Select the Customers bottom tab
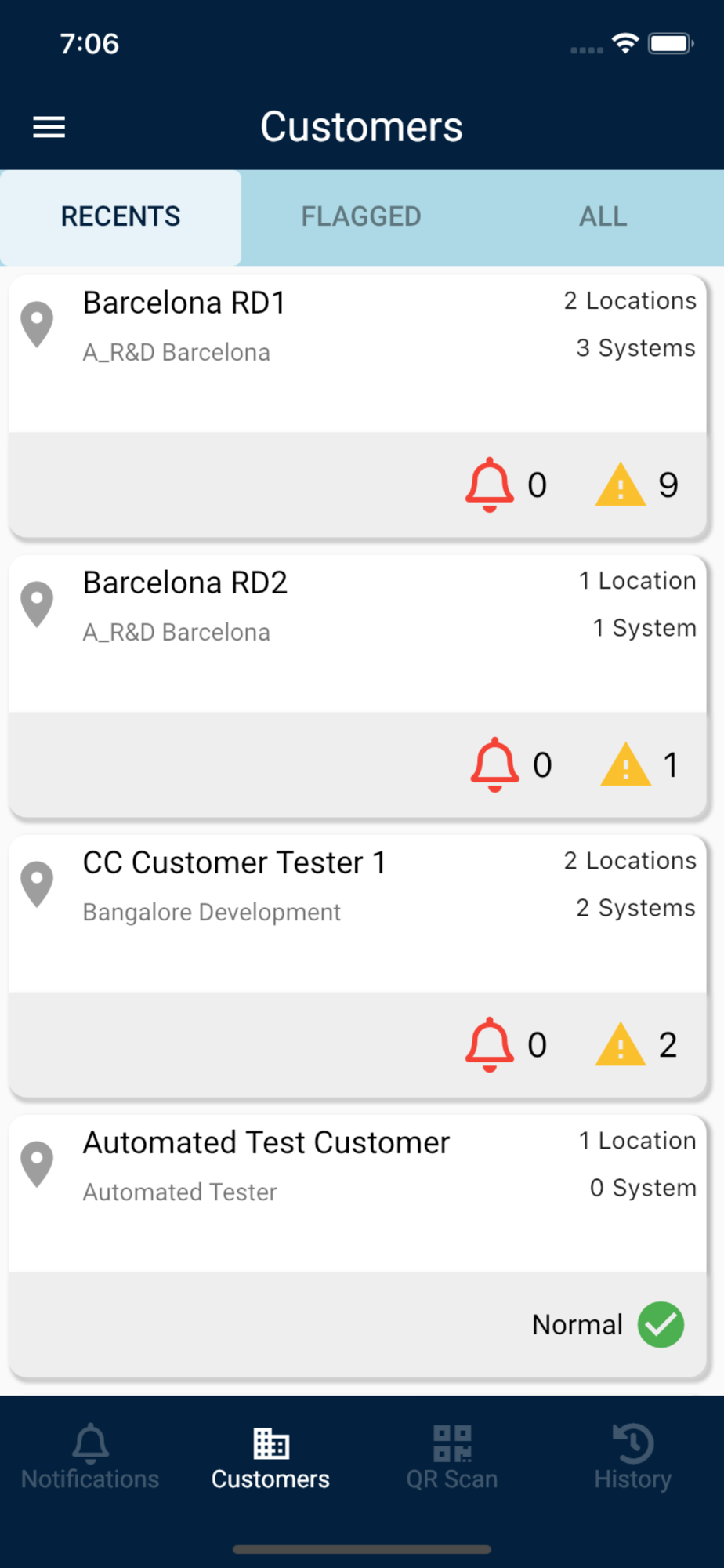Viewport: 724px width, 1568px height. (x=271, y=1458)
